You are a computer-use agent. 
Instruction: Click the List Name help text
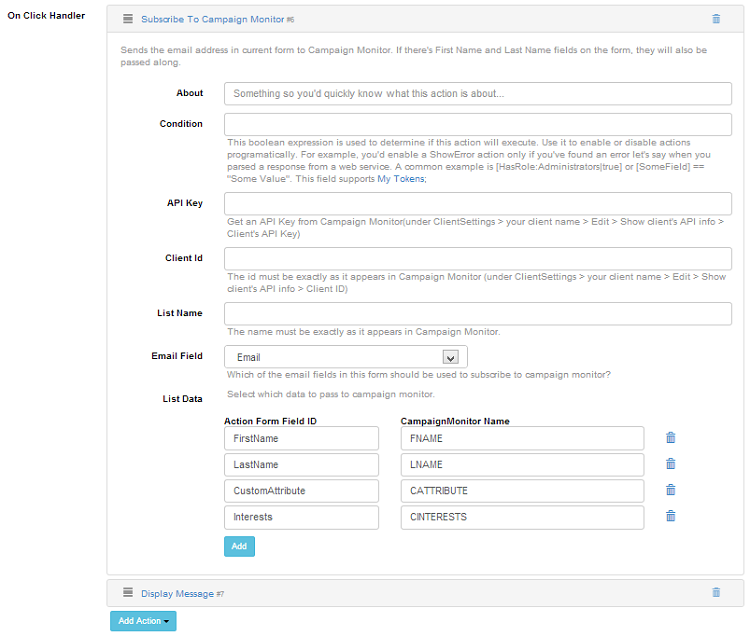pos(364,332)
